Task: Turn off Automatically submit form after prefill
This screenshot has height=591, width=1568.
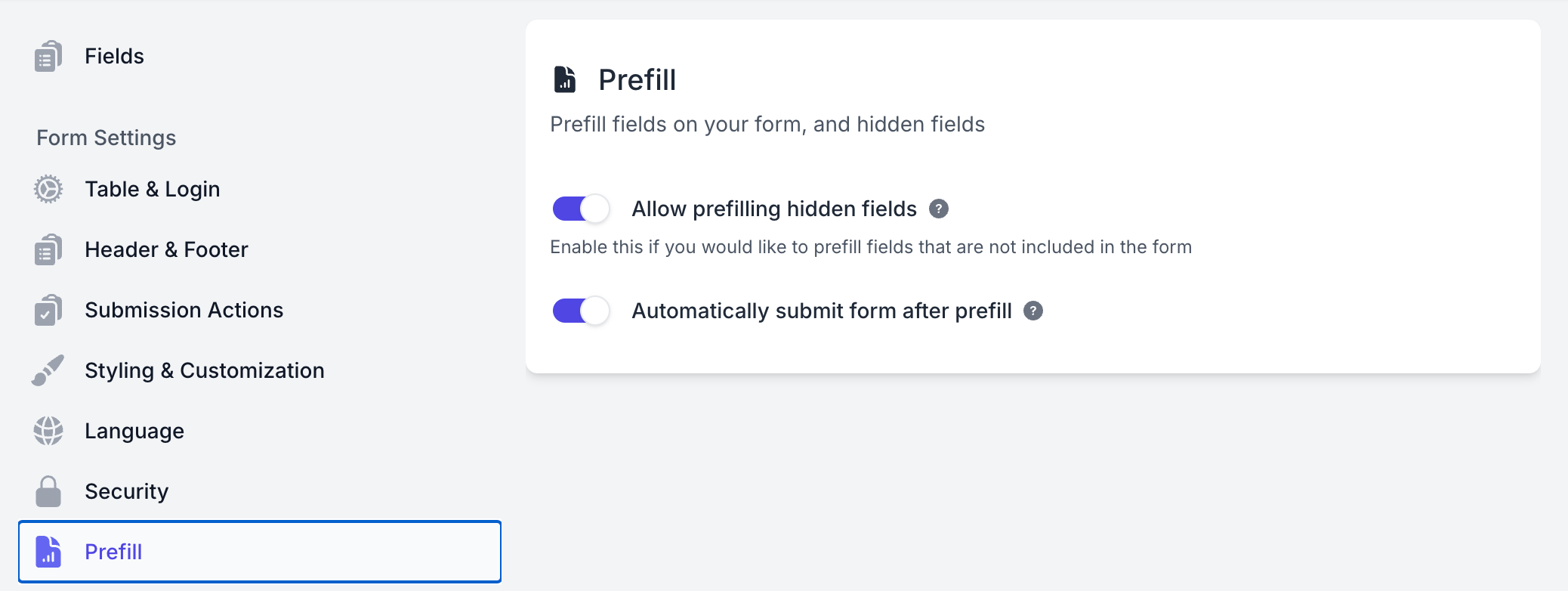Action: tap(581, 311)
